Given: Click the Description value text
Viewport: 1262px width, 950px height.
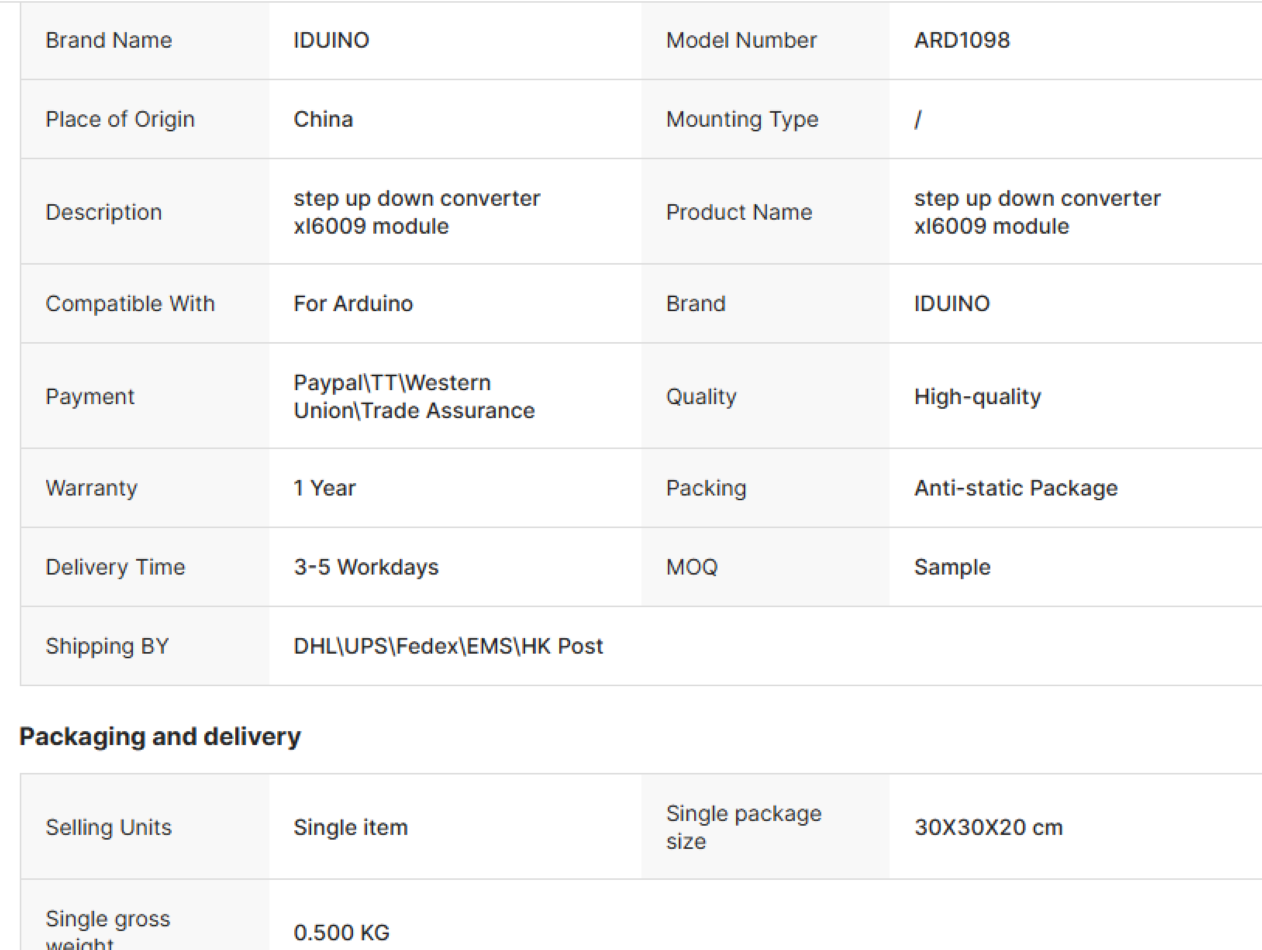Looking at the screenshot, I should [417, 212].
